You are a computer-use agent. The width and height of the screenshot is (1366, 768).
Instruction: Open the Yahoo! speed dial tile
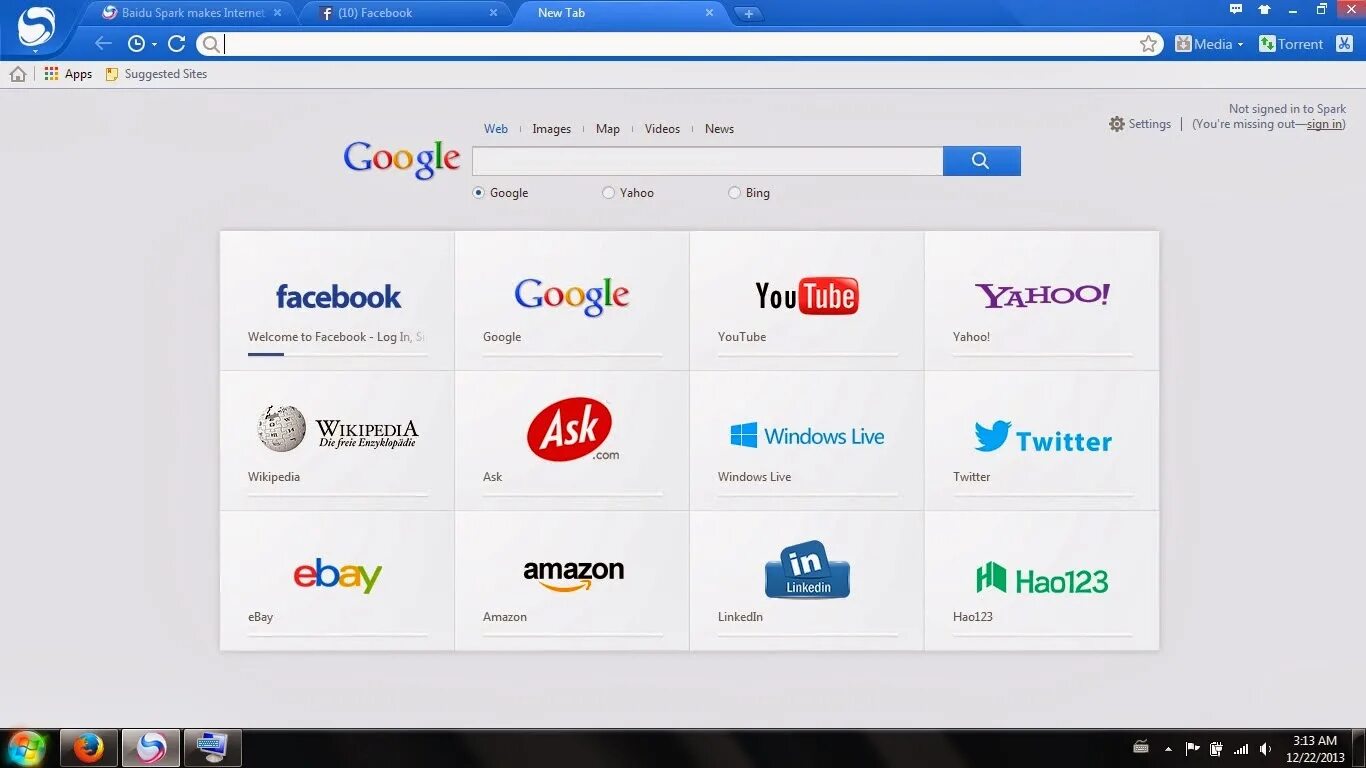click(x=1042, y=301)
